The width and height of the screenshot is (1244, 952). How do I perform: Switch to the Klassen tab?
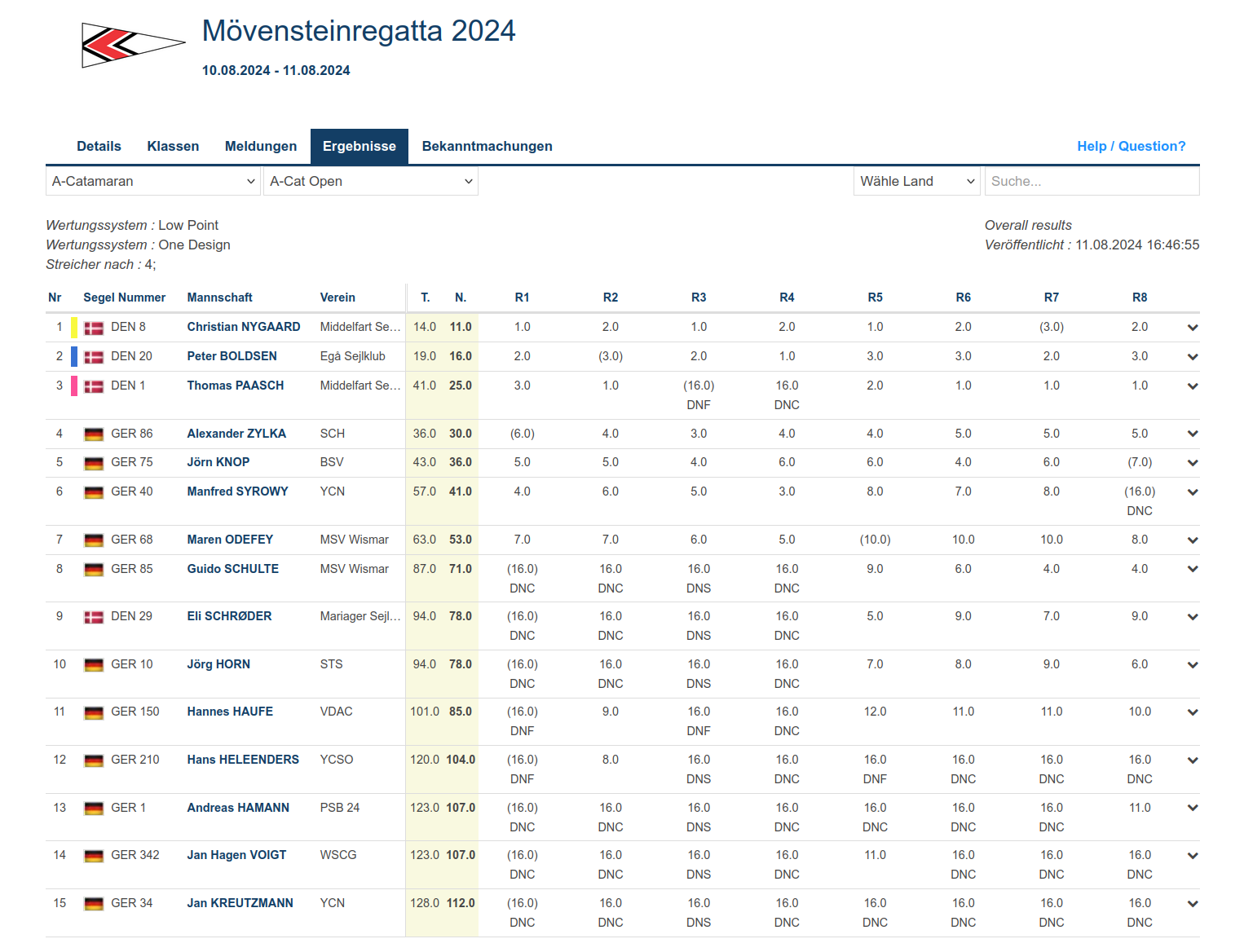[173, 147]
